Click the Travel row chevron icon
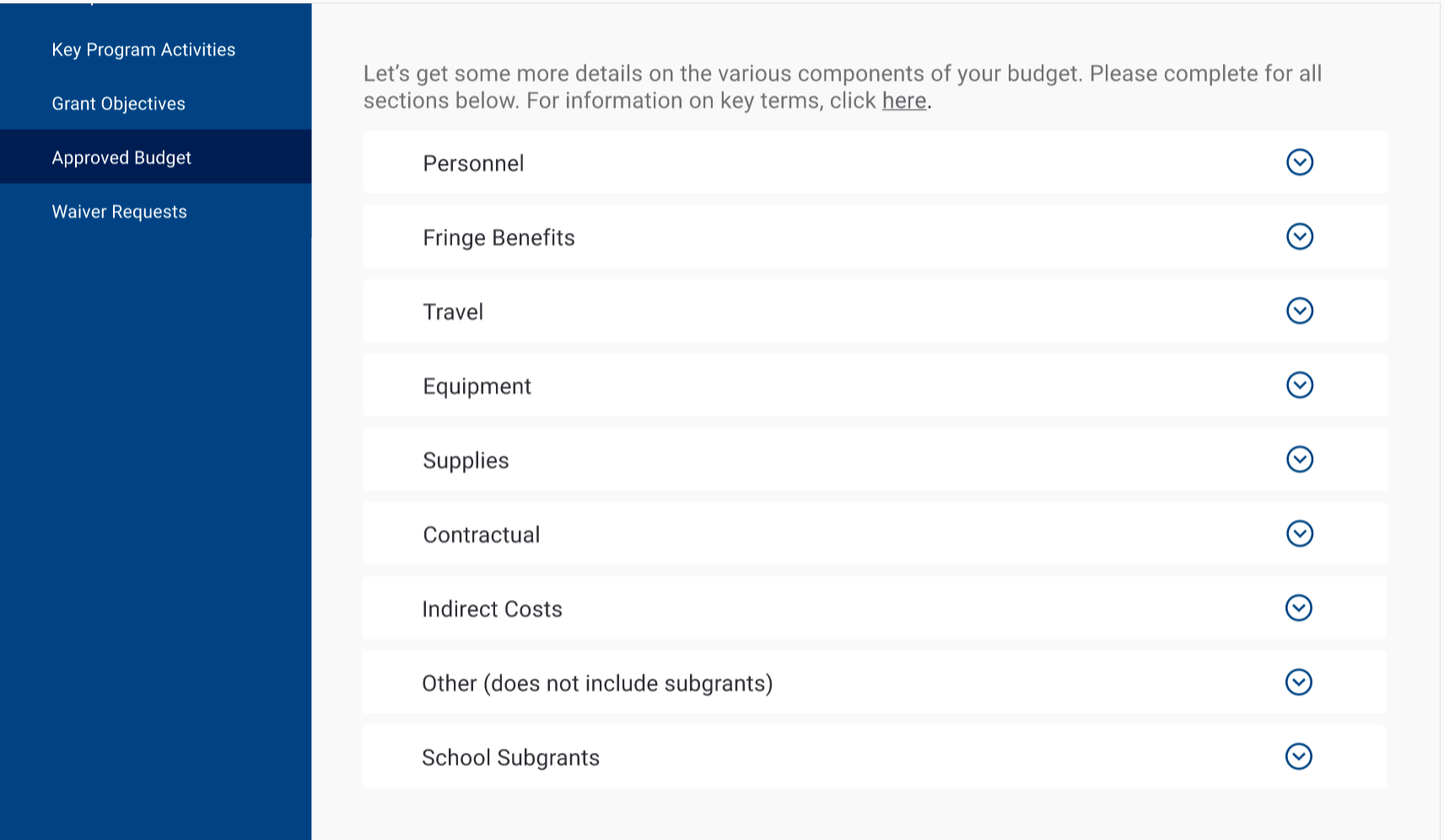This screenshot has height=840, width=1444. (x=1300, y=310)
